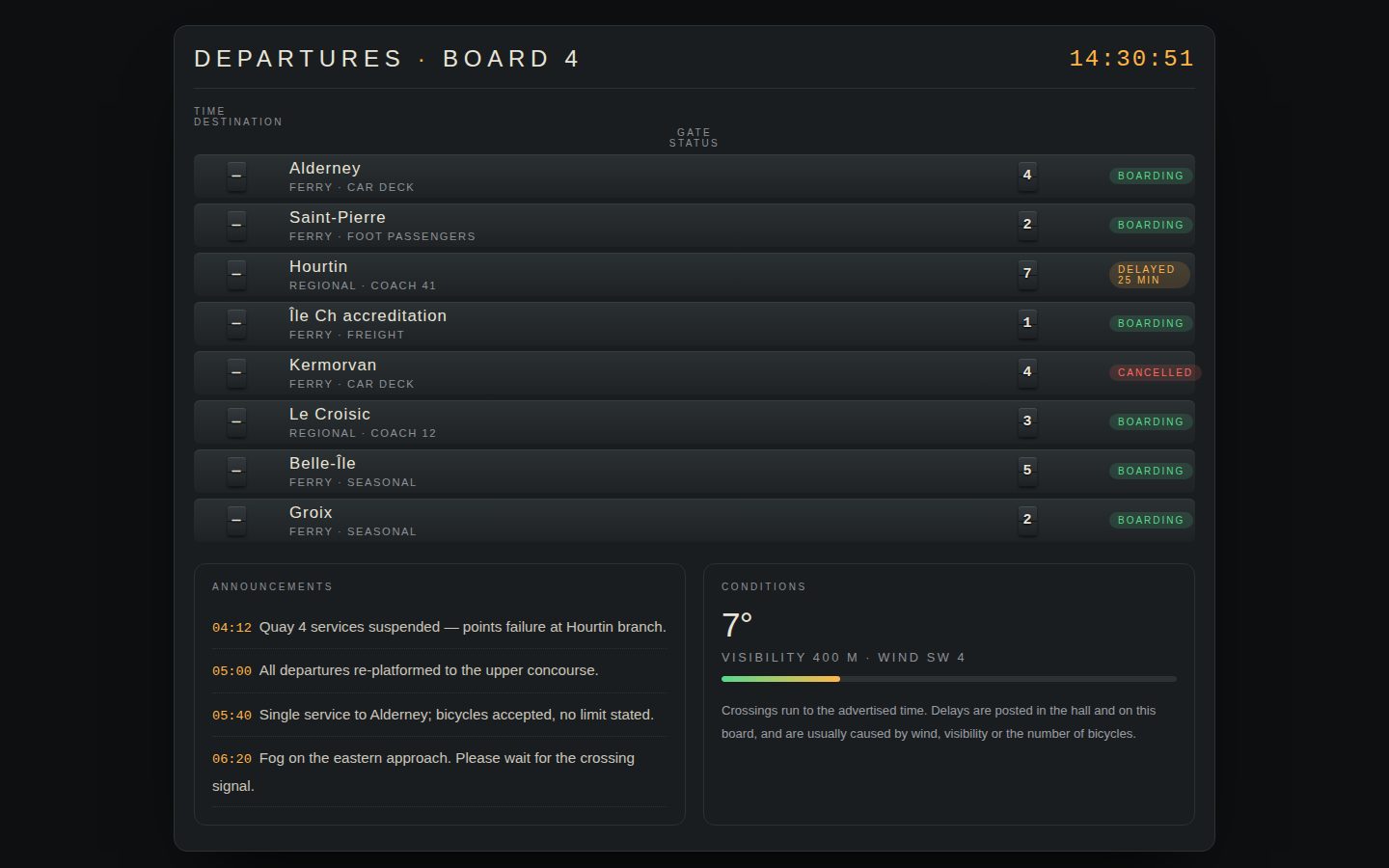The width and height of the screenshot is (1389, 868).
Task: Click the 7° temperature reading
Action: 737,625
